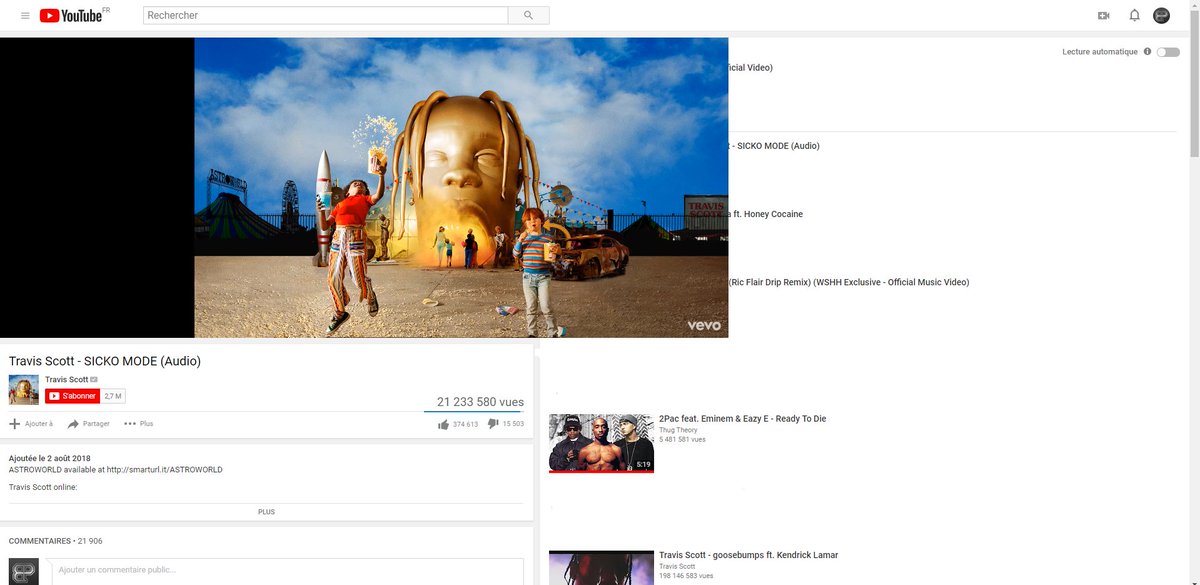Viewport: 1200px width, 585px height.
Task: Open the upload video camera icon
Action: coord(1104,16)
